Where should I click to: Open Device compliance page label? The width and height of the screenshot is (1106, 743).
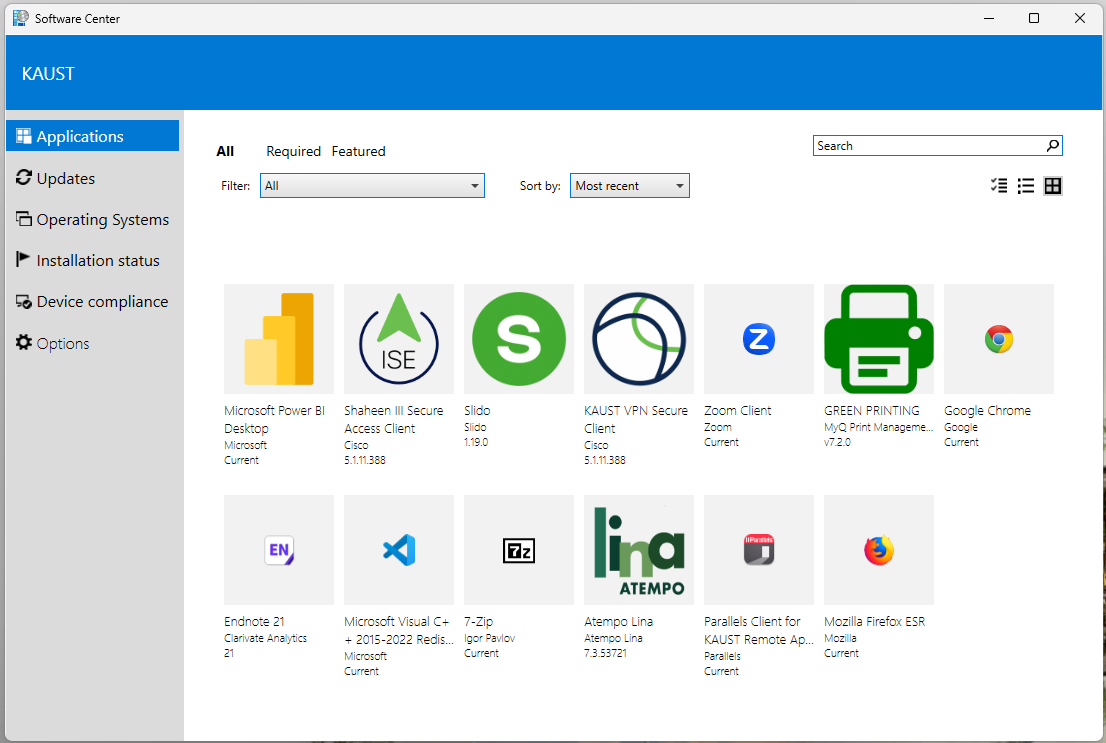(102, 301)
